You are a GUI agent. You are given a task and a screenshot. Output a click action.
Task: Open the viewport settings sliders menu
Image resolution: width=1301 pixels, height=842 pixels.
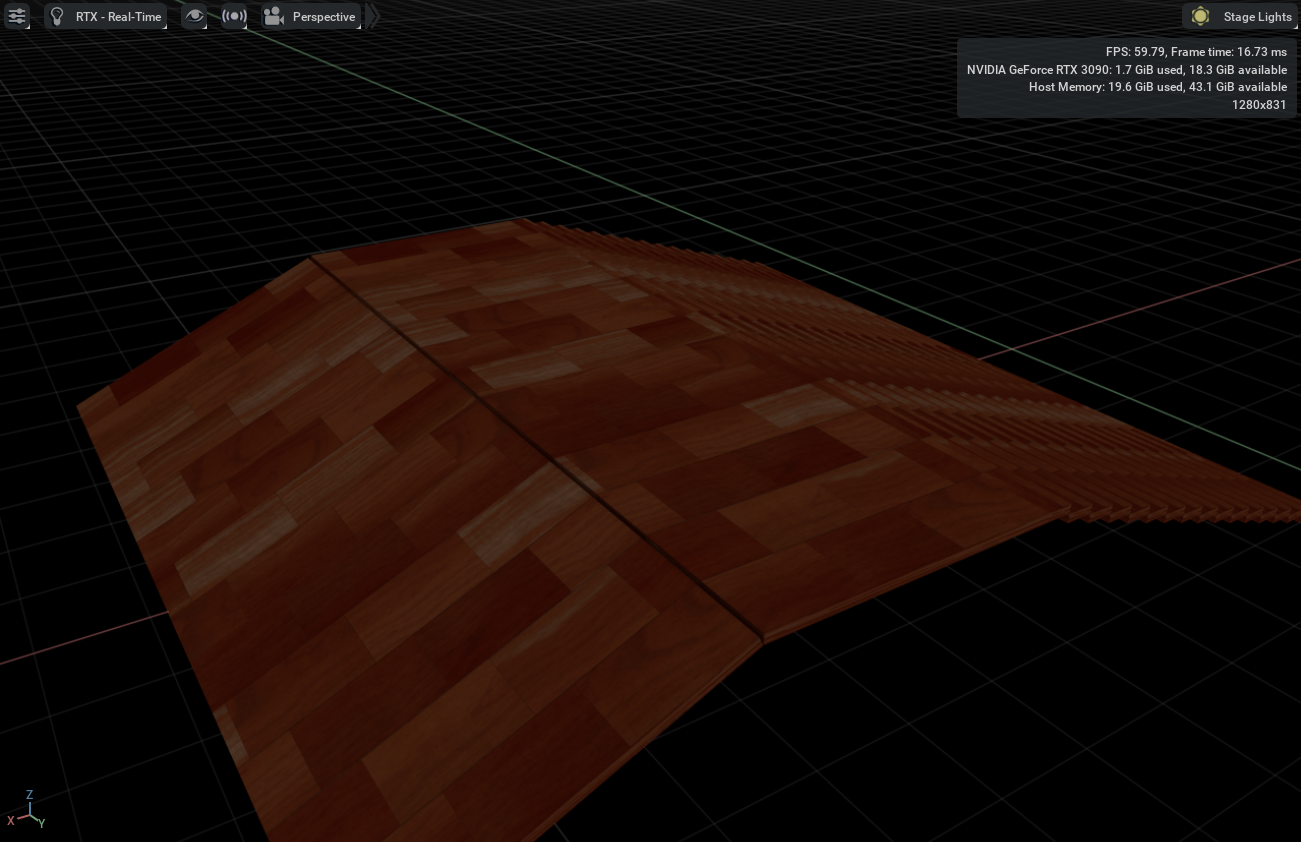pos(17,16)
